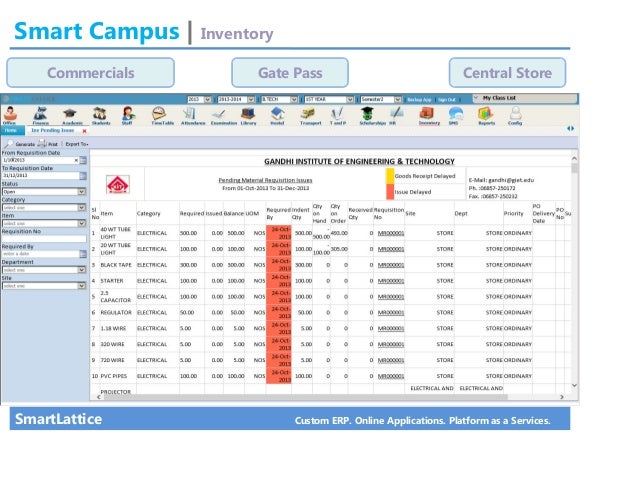Open MR000001 link in 40 WT TUBE LIGHT row
Viewport: 638px width, 493px height.
[391, 233]
